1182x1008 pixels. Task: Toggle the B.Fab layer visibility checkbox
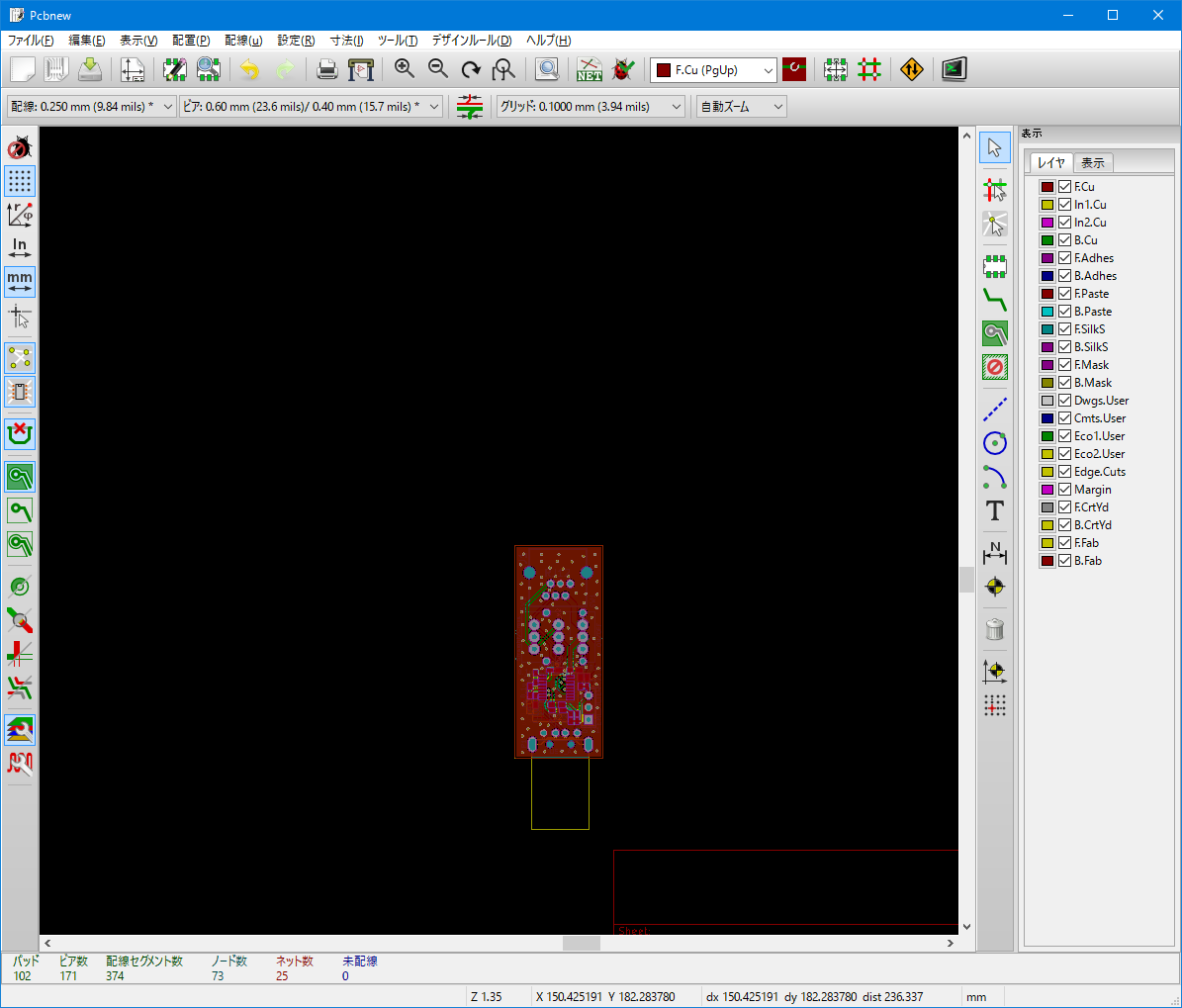pos(1064,560)
